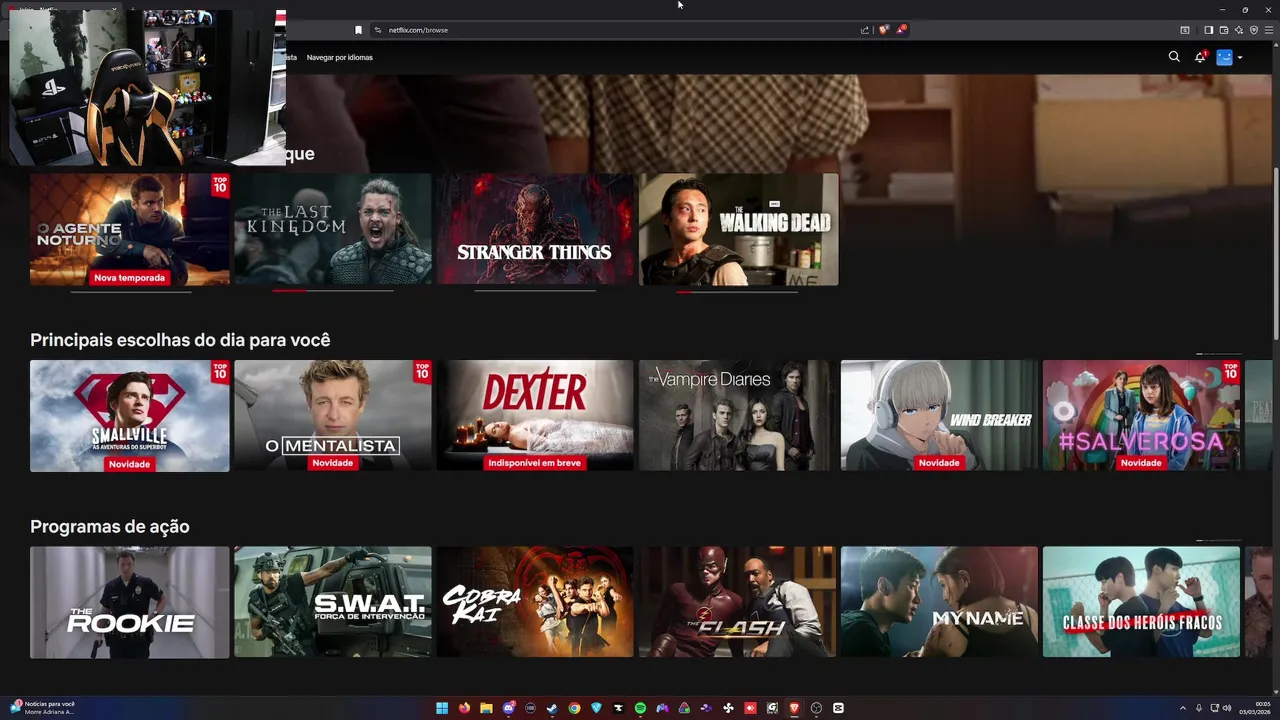Open Spotify from the taskbar
The image size is (1280, 720).
point(640,708)
